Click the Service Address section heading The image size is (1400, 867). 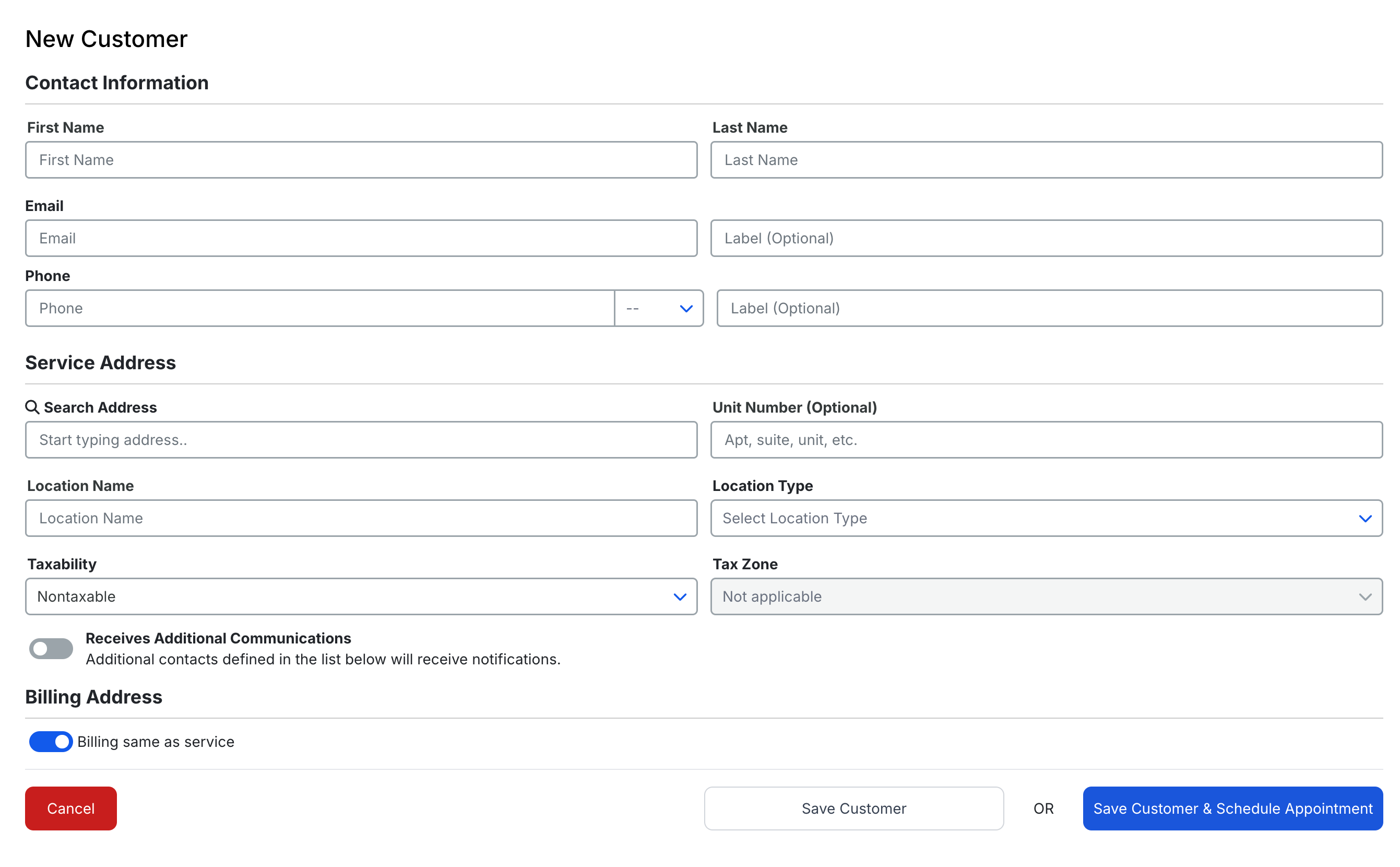click(x=101, y=362)
